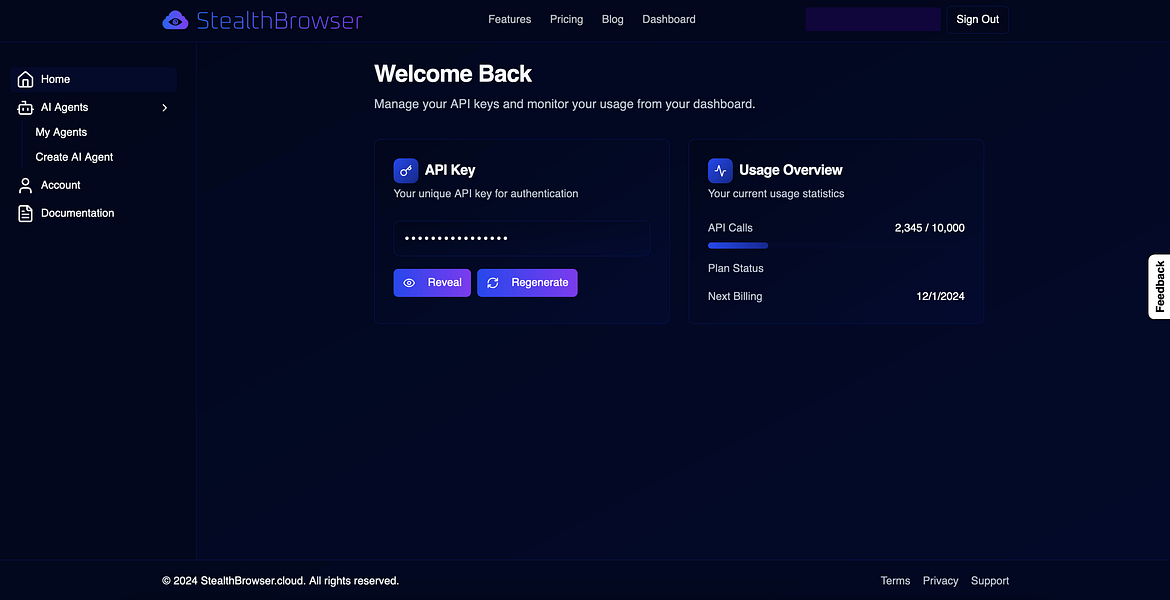
Task: Click the activity icon on Usage Overview card
Action: tap(720, 170)
